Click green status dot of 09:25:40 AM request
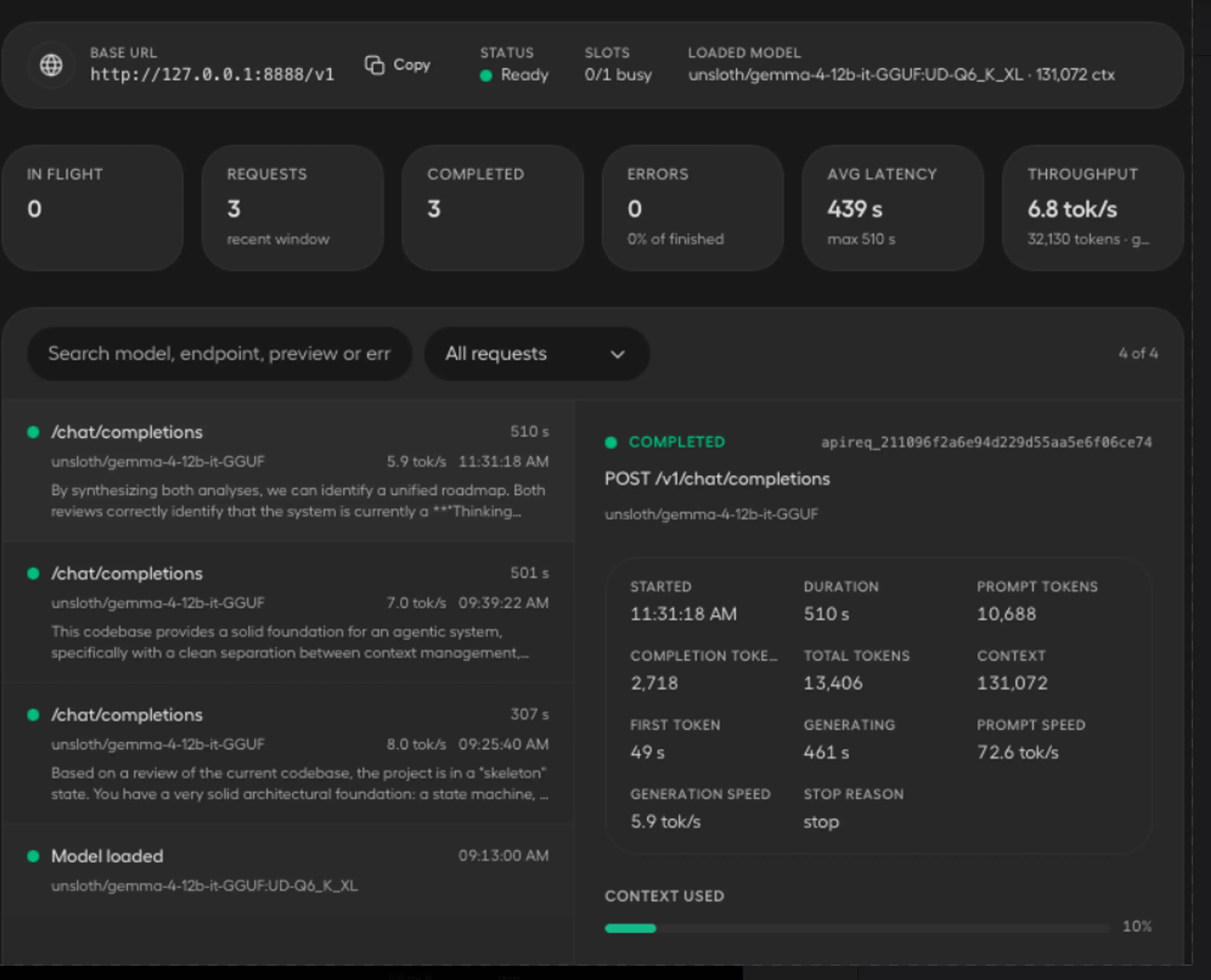This screenshot has height=980, width=1211. (33, 715)
